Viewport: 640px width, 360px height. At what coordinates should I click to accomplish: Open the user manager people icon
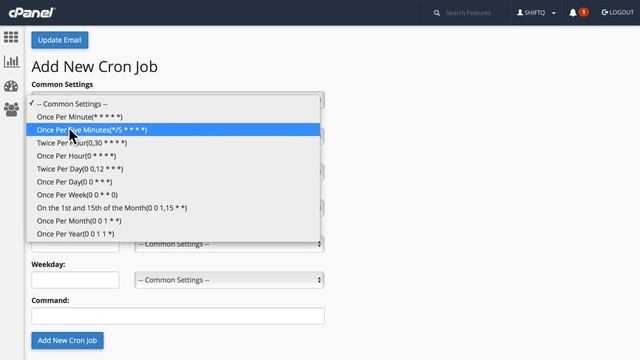tap(11, 109)
